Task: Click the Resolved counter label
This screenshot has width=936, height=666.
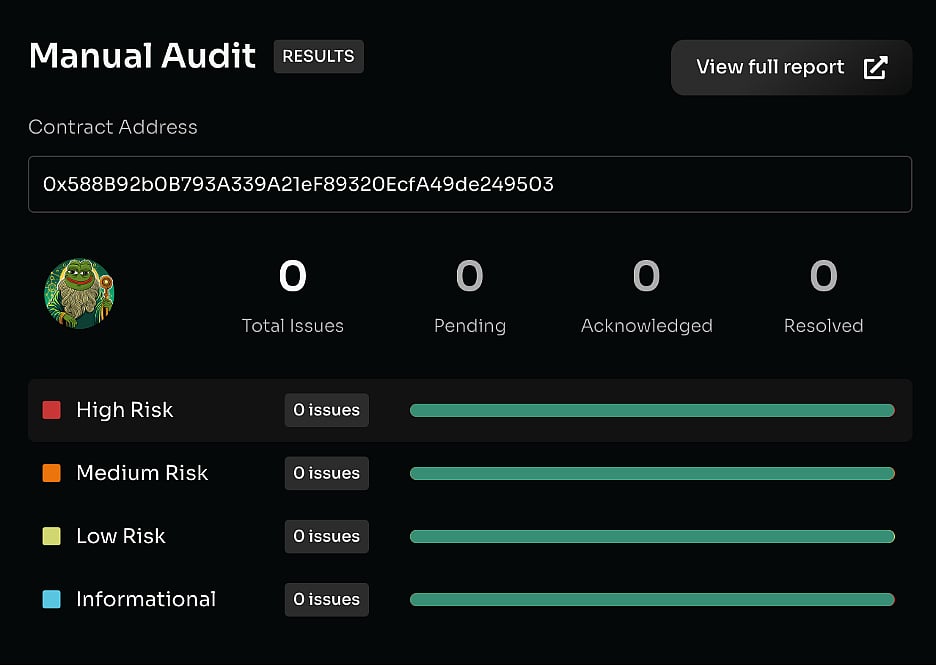Action: (x=823, y=325)
